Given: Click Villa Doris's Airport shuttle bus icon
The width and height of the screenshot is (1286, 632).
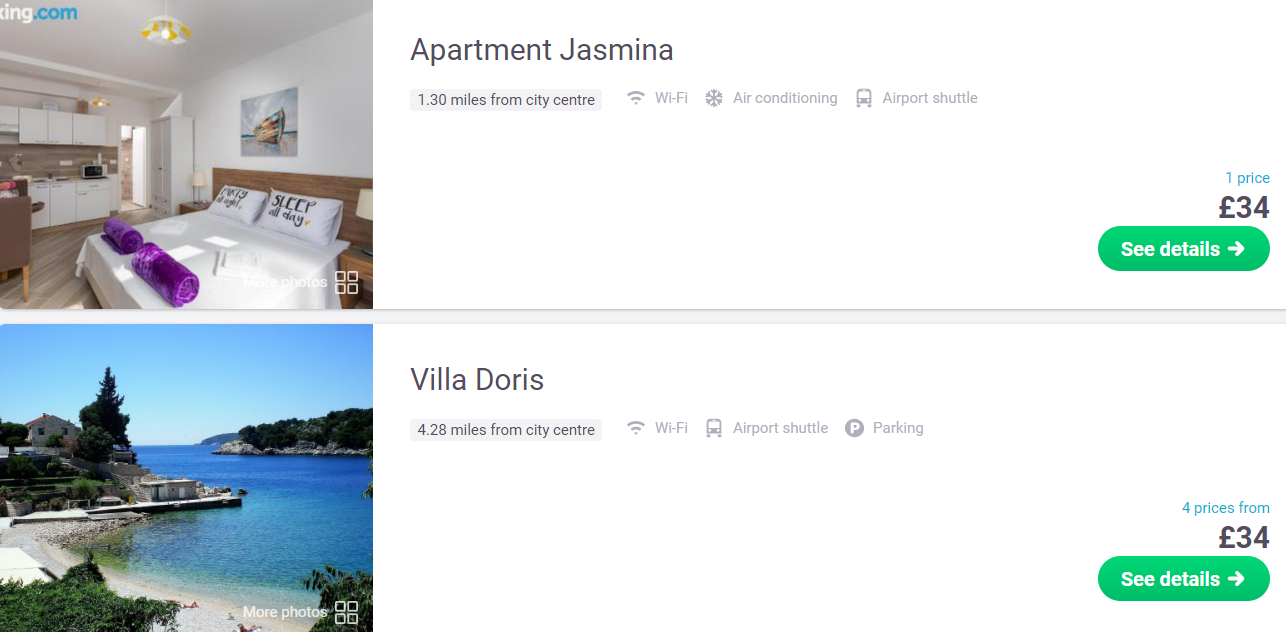Looking at the screenshot, I should pyautogui.click(x=714, y=428).
